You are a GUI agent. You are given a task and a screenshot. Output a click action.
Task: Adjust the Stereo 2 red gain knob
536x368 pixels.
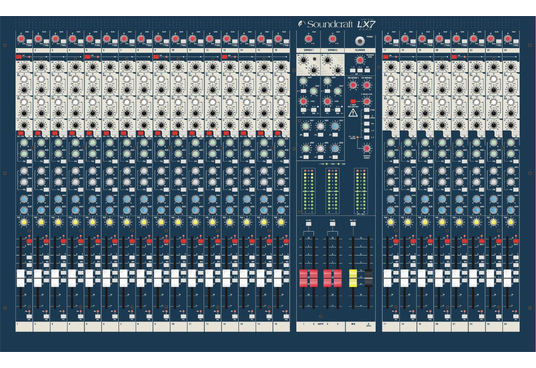332,39
